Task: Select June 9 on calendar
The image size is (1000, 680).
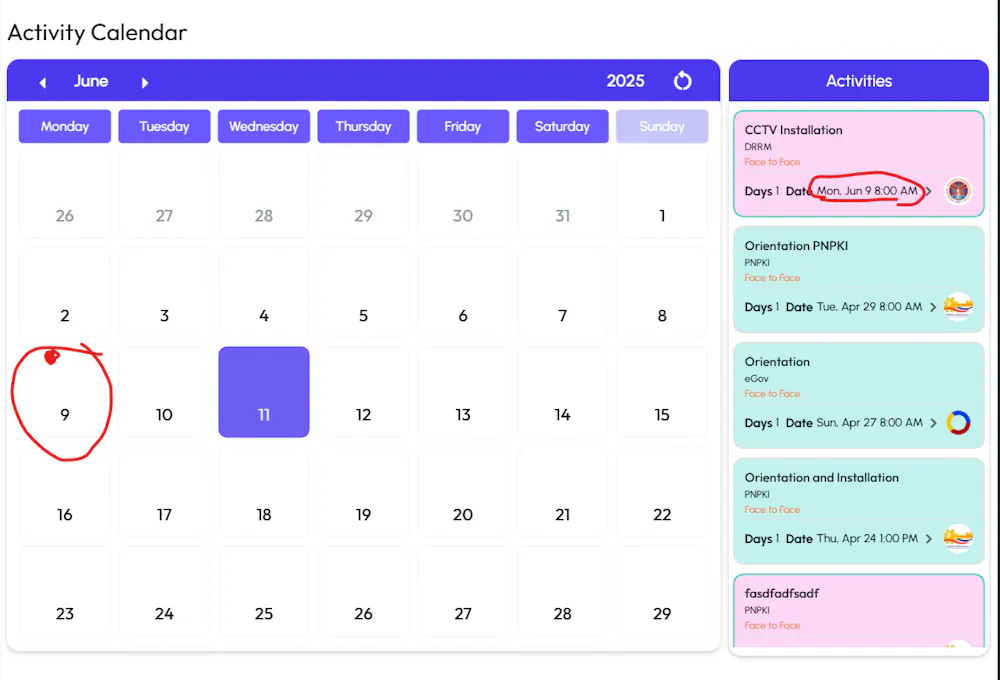Action: [x=64, y=392]
